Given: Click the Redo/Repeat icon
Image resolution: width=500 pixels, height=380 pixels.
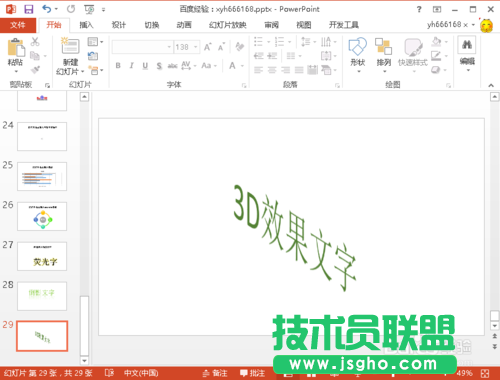Looking at the screenshot, I should [x=71, y=9].
